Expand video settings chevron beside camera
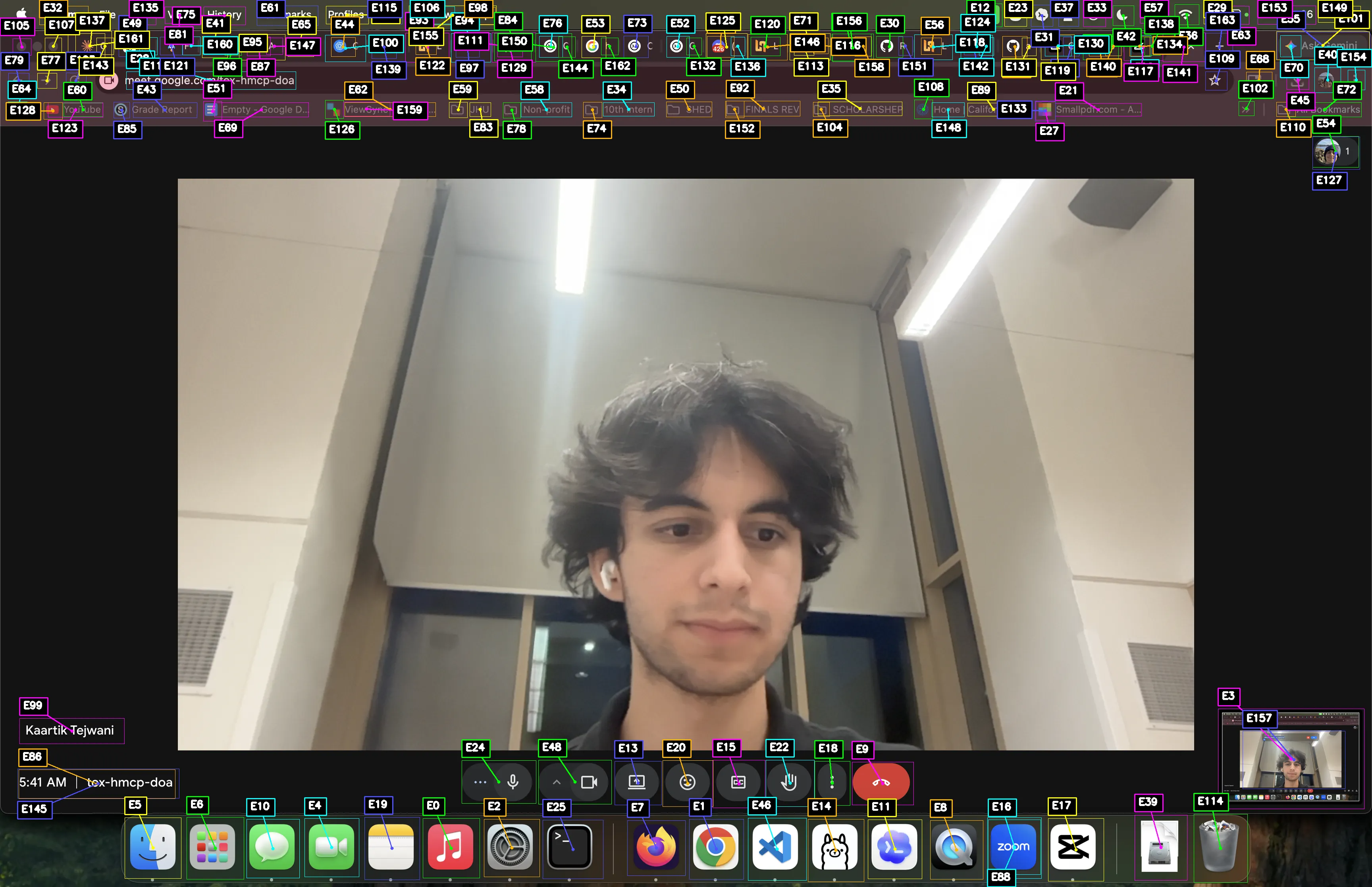 click(556, 782)
